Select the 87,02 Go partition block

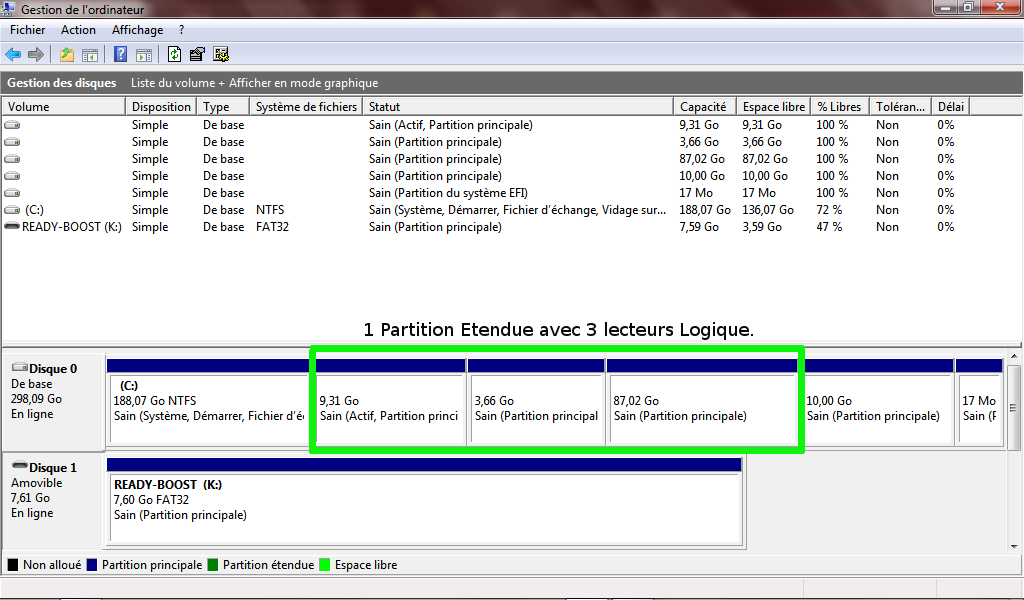coord(700,408)
